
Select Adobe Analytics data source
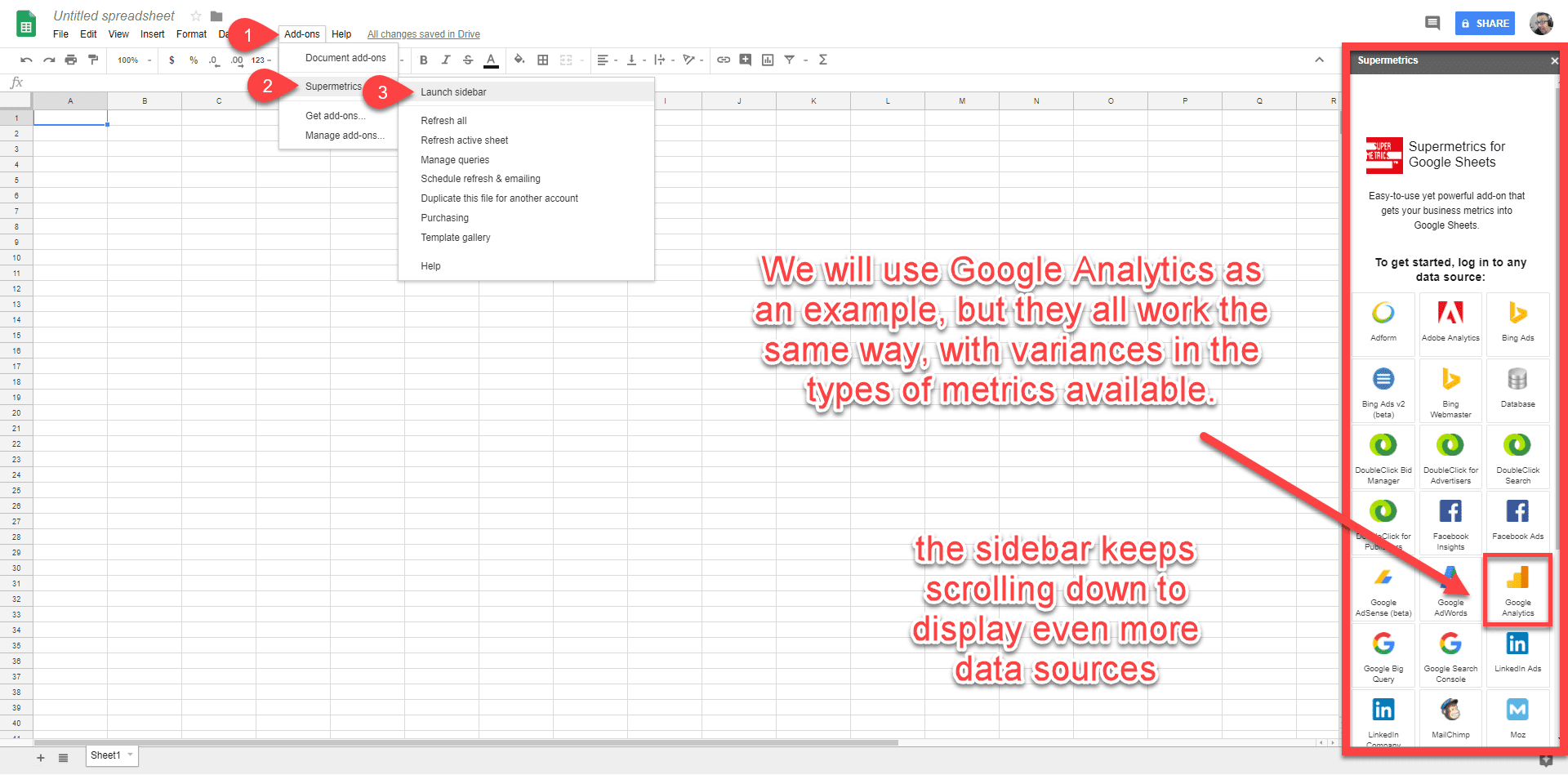coord(1450,324)
